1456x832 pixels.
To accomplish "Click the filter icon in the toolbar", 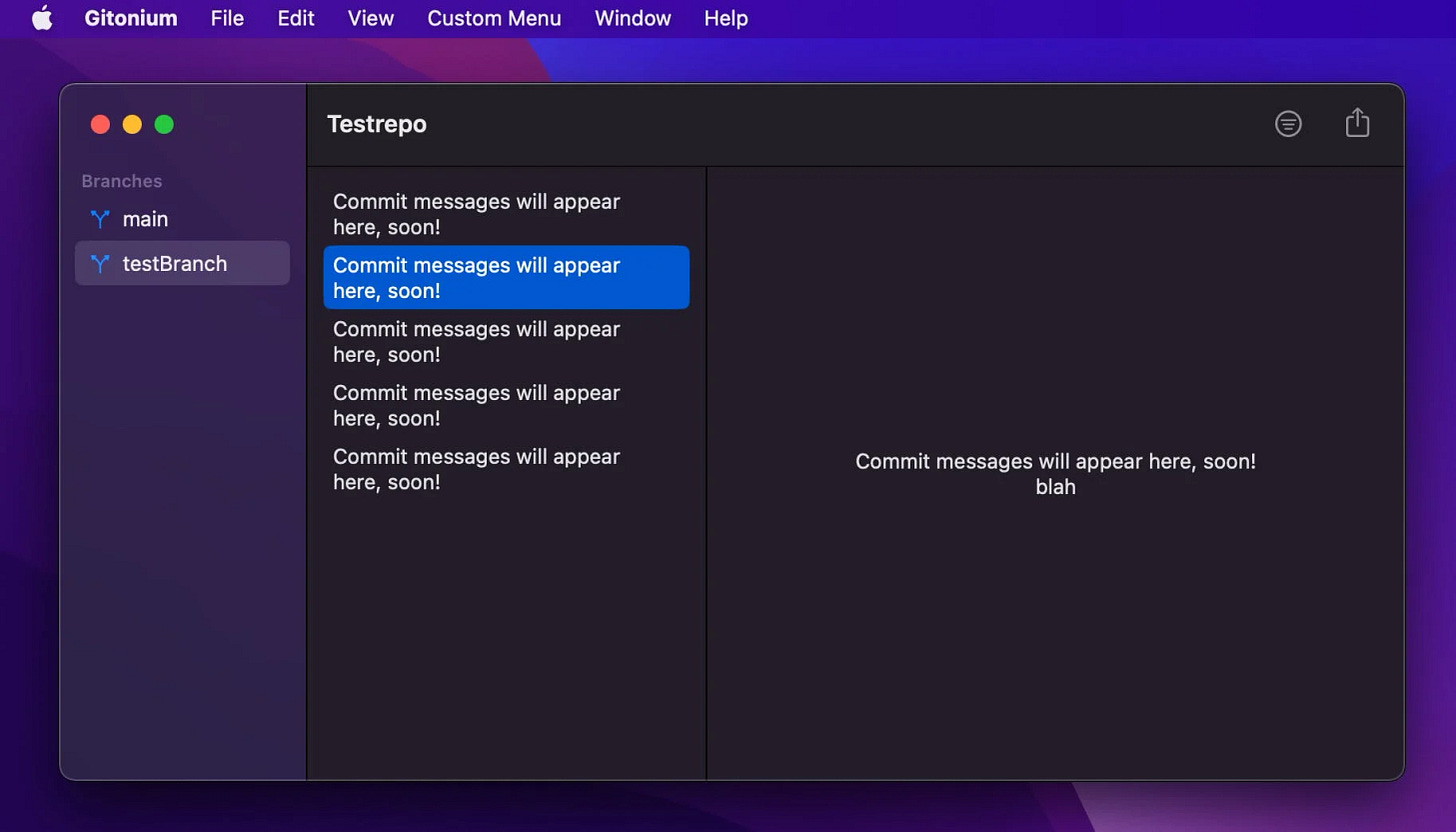I will 1288,124.
